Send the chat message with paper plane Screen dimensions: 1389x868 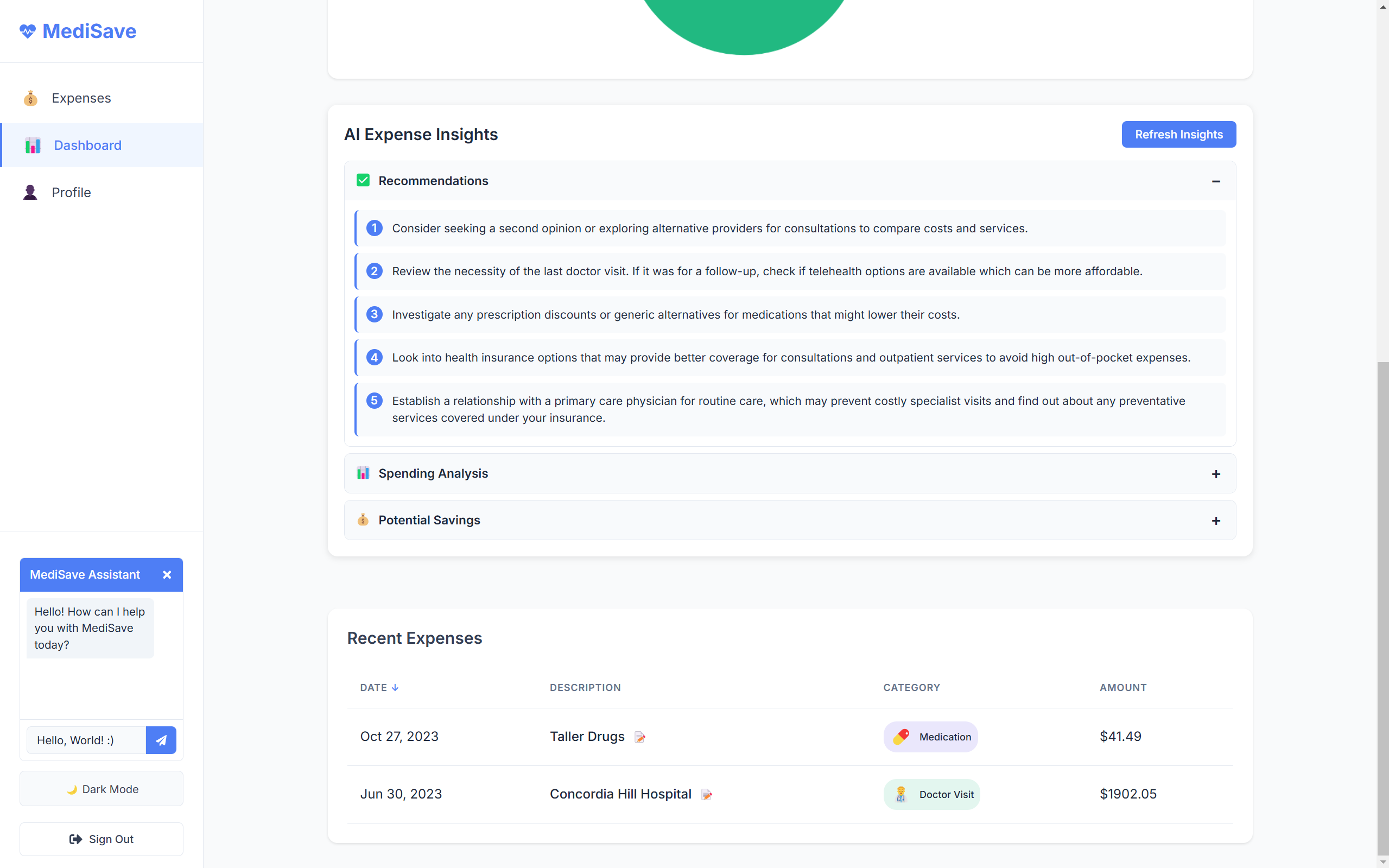click(161, 740)
